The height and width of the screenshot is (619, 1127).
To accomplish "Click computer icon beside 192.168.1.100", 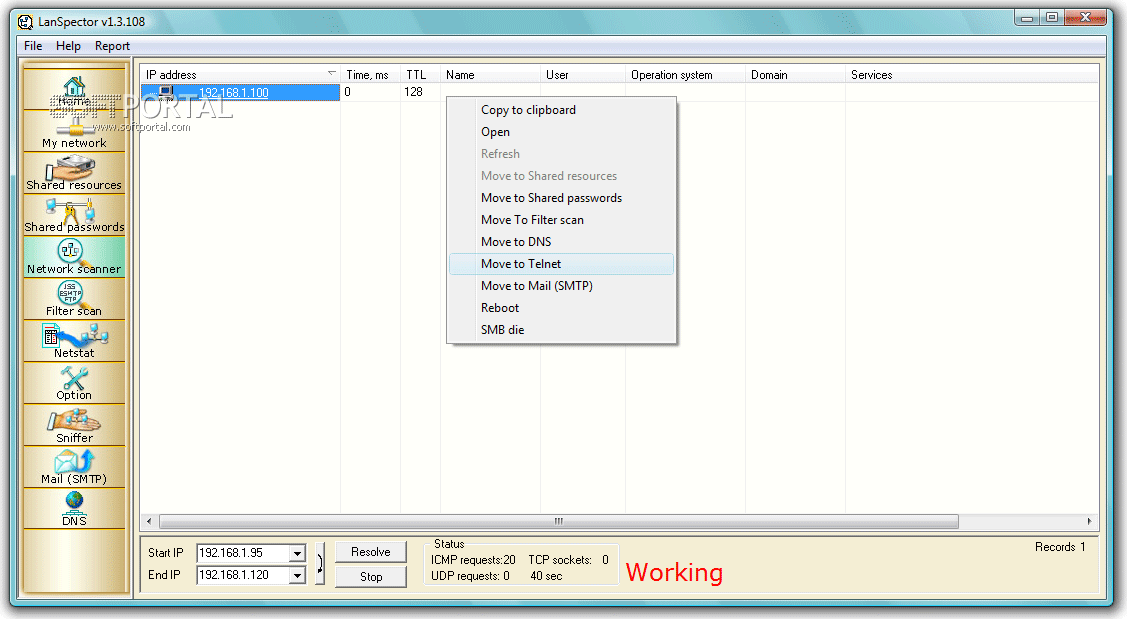I will [166, 92].
